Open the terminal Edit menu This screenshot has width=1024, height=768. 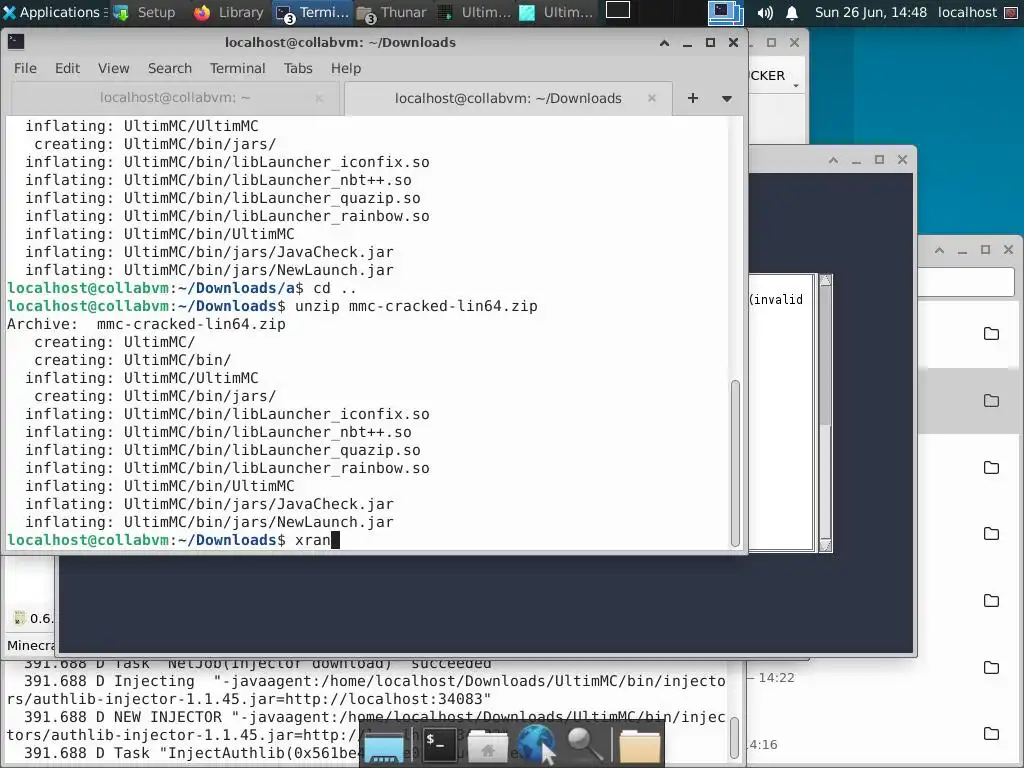pos(67,69)
